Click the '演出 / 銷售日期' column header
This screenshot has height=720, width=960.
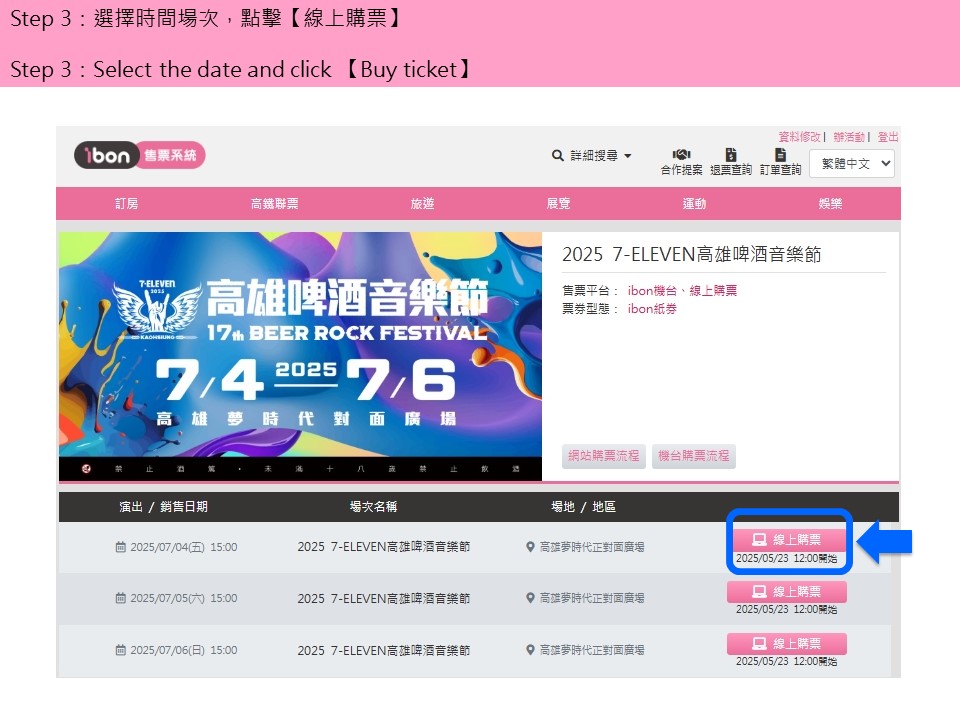tap(163, 507)
